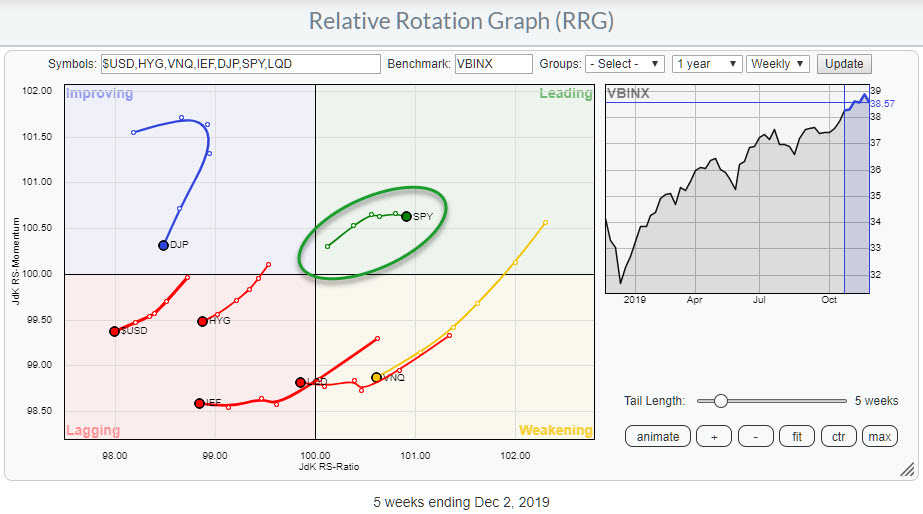Click the Benchmark VBINX text field
The image size is (923, 514).
tap(493, 64)
